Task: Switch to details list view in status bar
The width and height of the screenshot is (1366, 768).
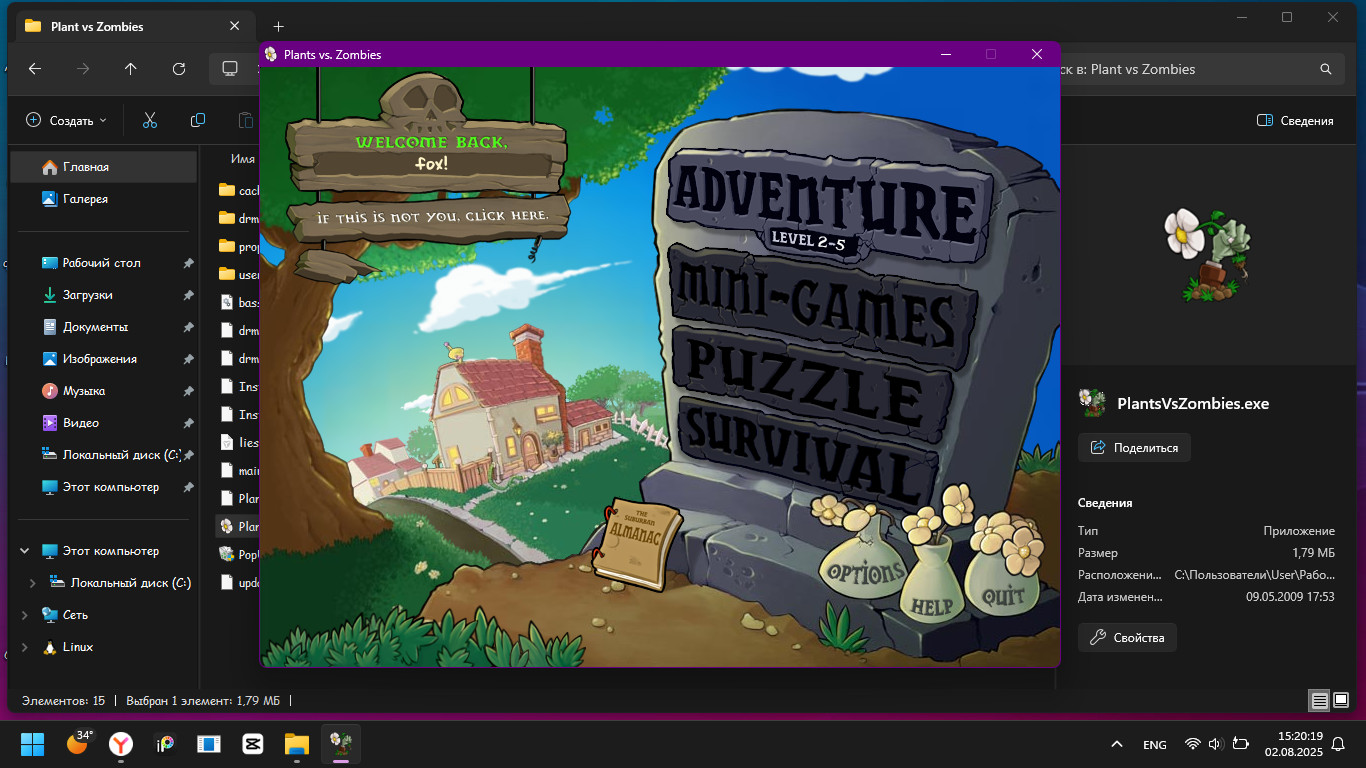Action: [1320, 701]
